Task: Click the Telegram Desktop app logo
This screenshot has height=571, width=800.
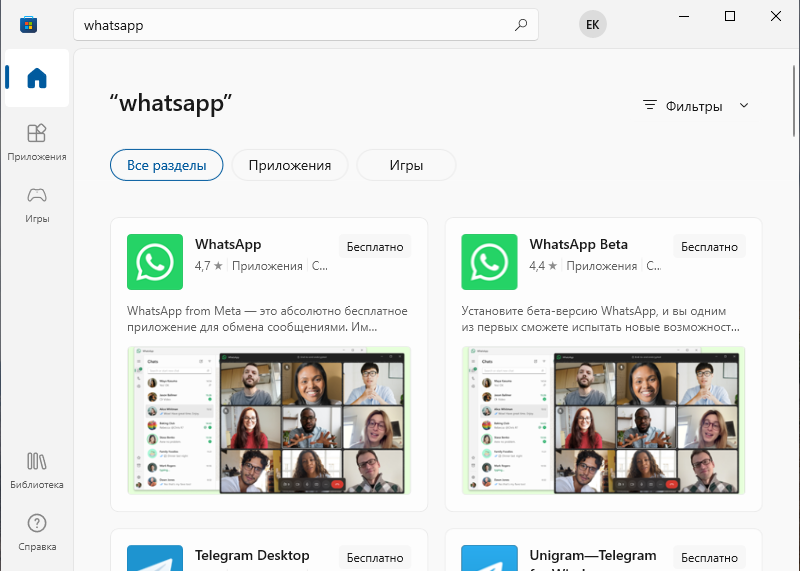Action: [155, 558]
